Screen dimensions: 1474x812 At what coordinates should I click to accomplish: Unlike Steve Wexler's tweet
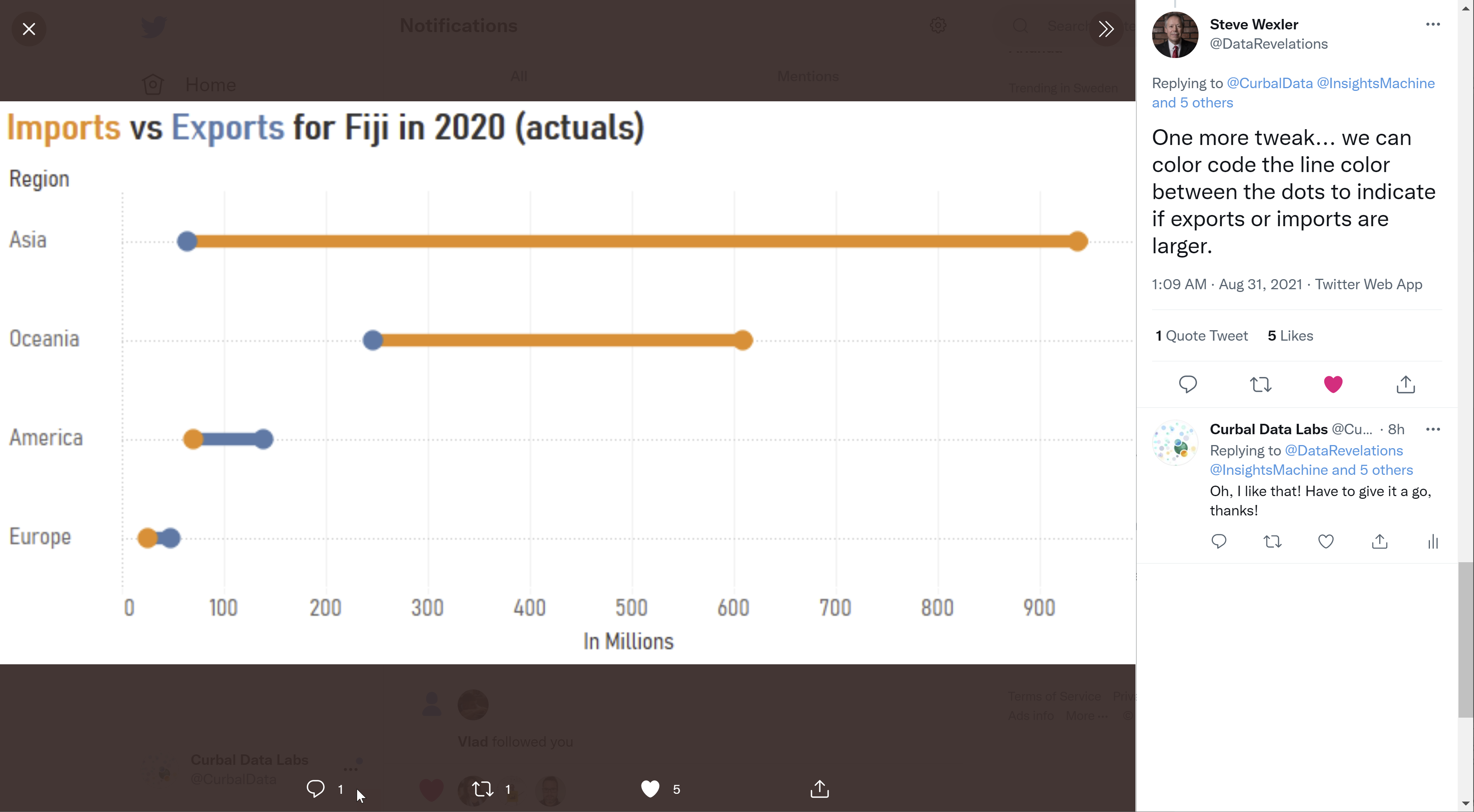click(1333, 384)
